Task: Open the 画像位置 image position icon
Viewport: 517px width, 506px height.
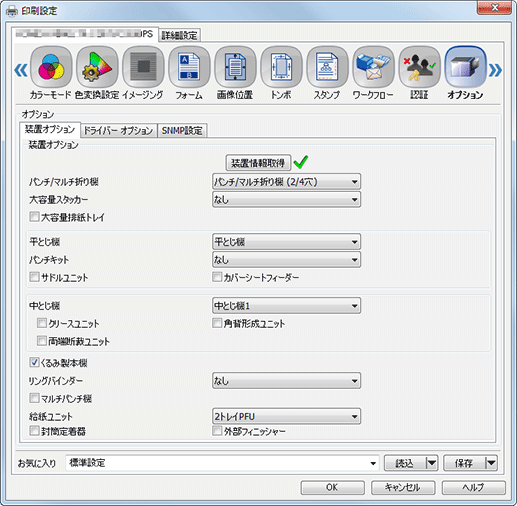Action: [235, 68]
